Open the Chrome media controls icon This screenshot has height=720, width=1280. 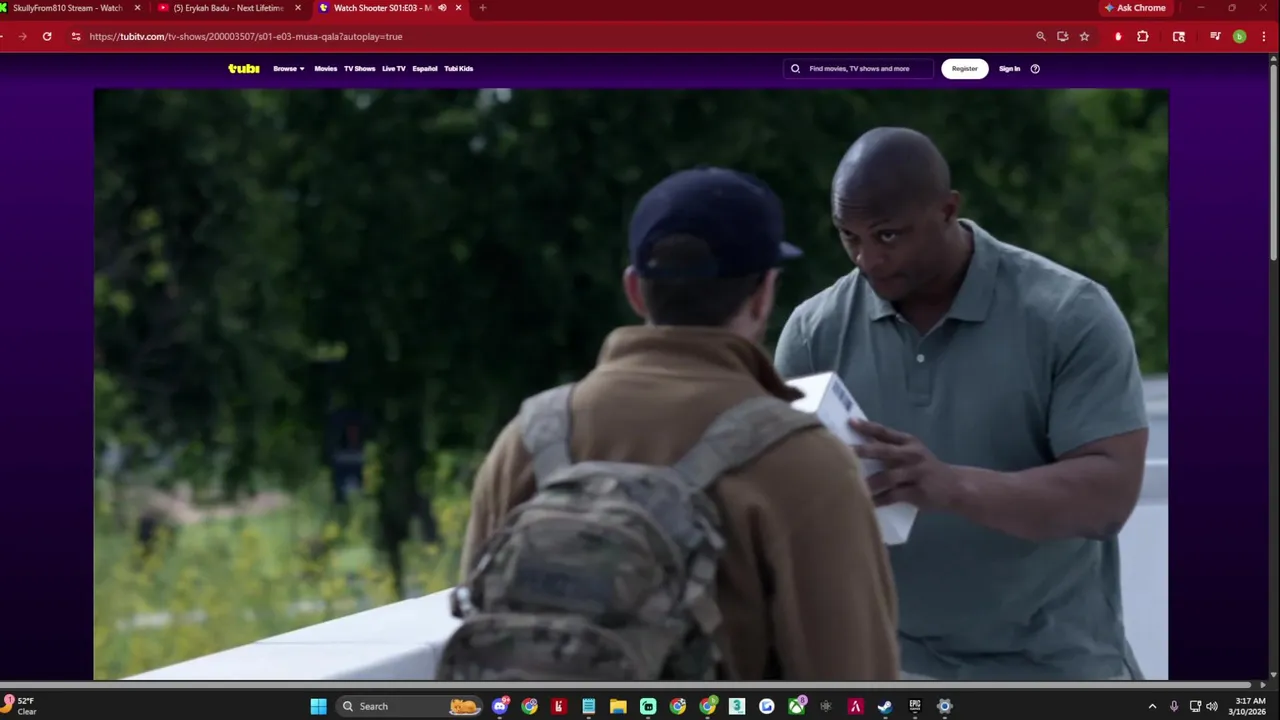(x=1215, y=36)
